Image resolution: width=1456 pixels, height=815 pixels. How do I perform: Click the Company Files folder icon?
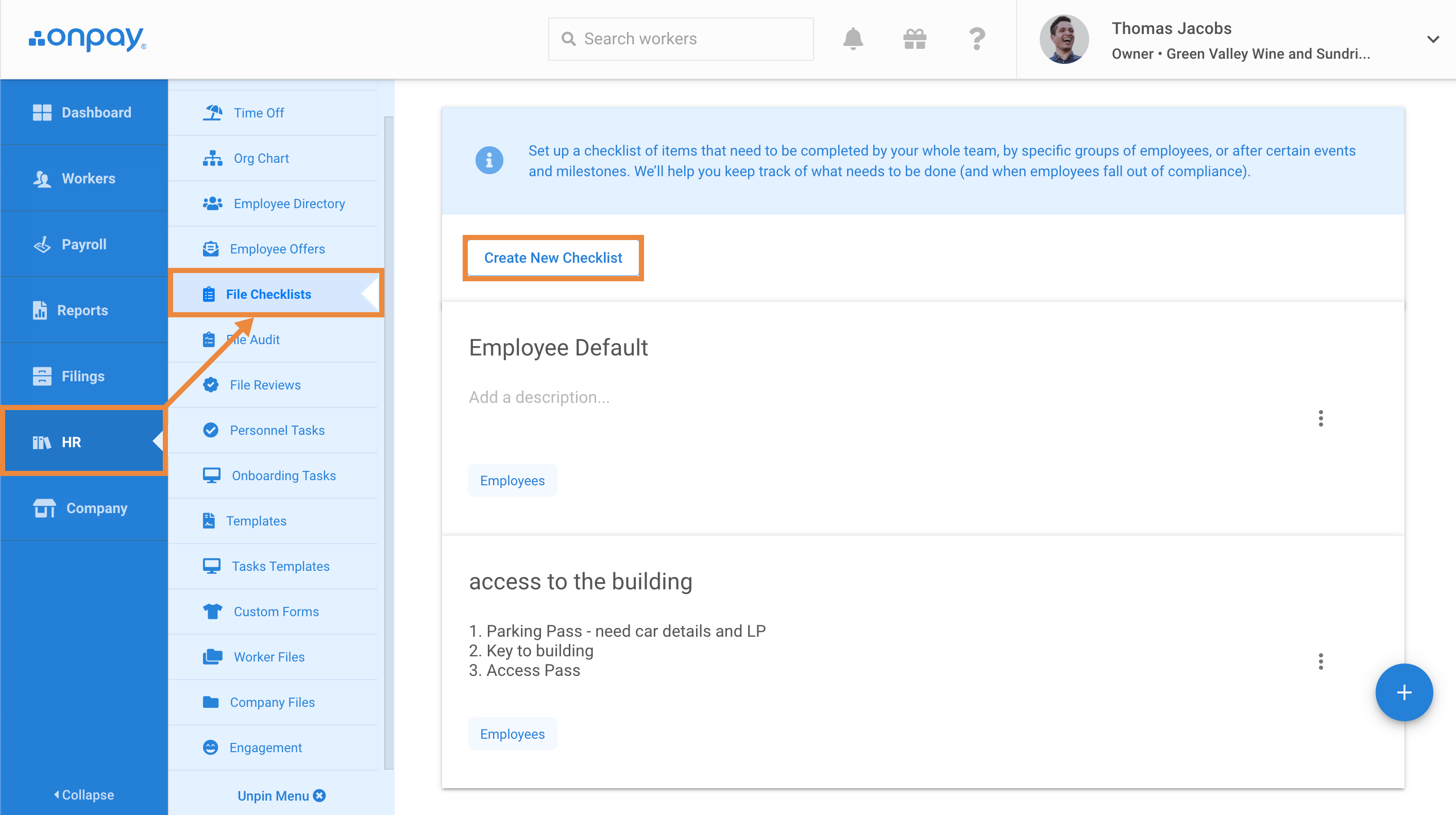(211, 702)
